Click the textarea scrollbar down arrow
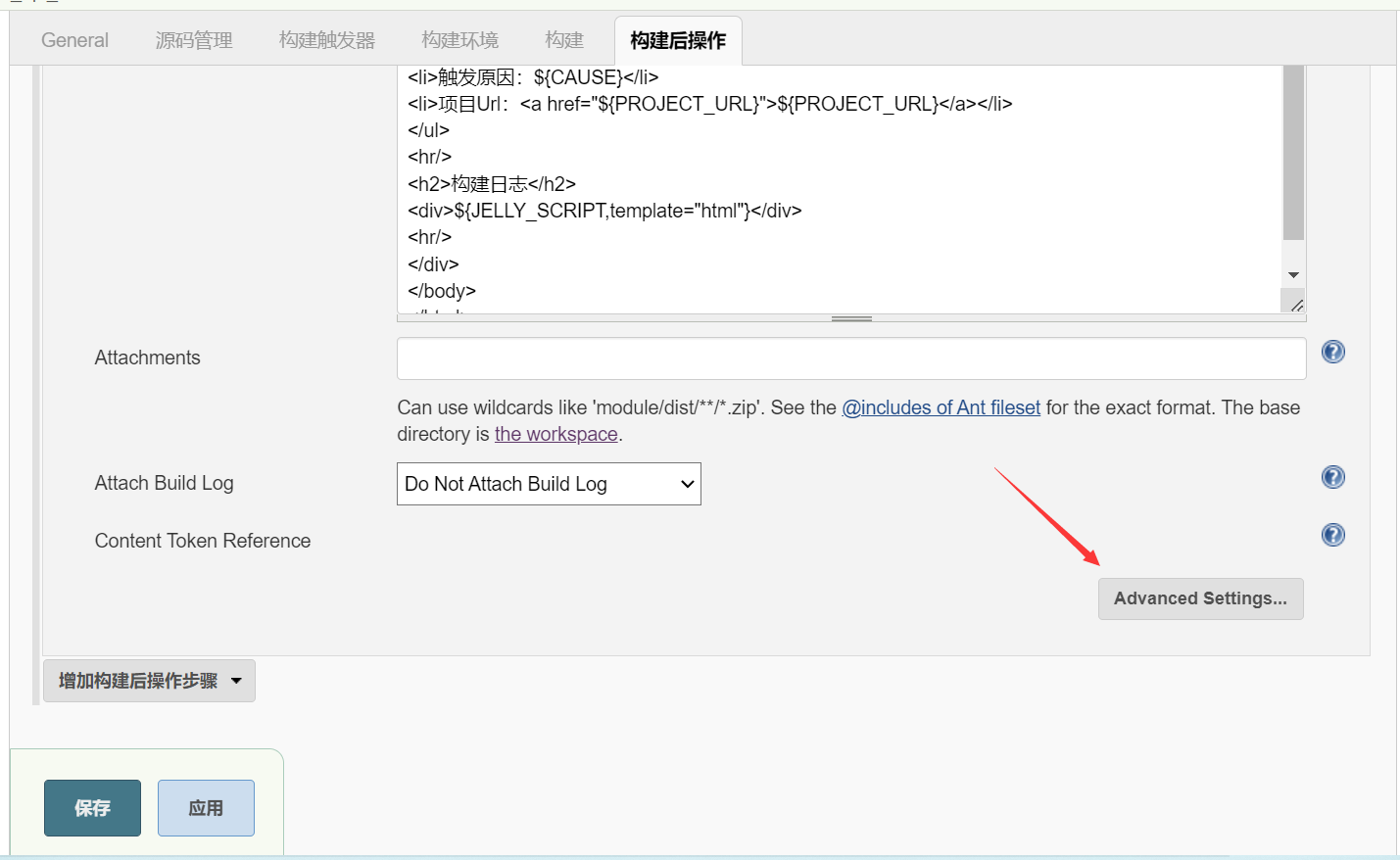The width and height of the screenshot is (1400, 860). point(1293,275)
